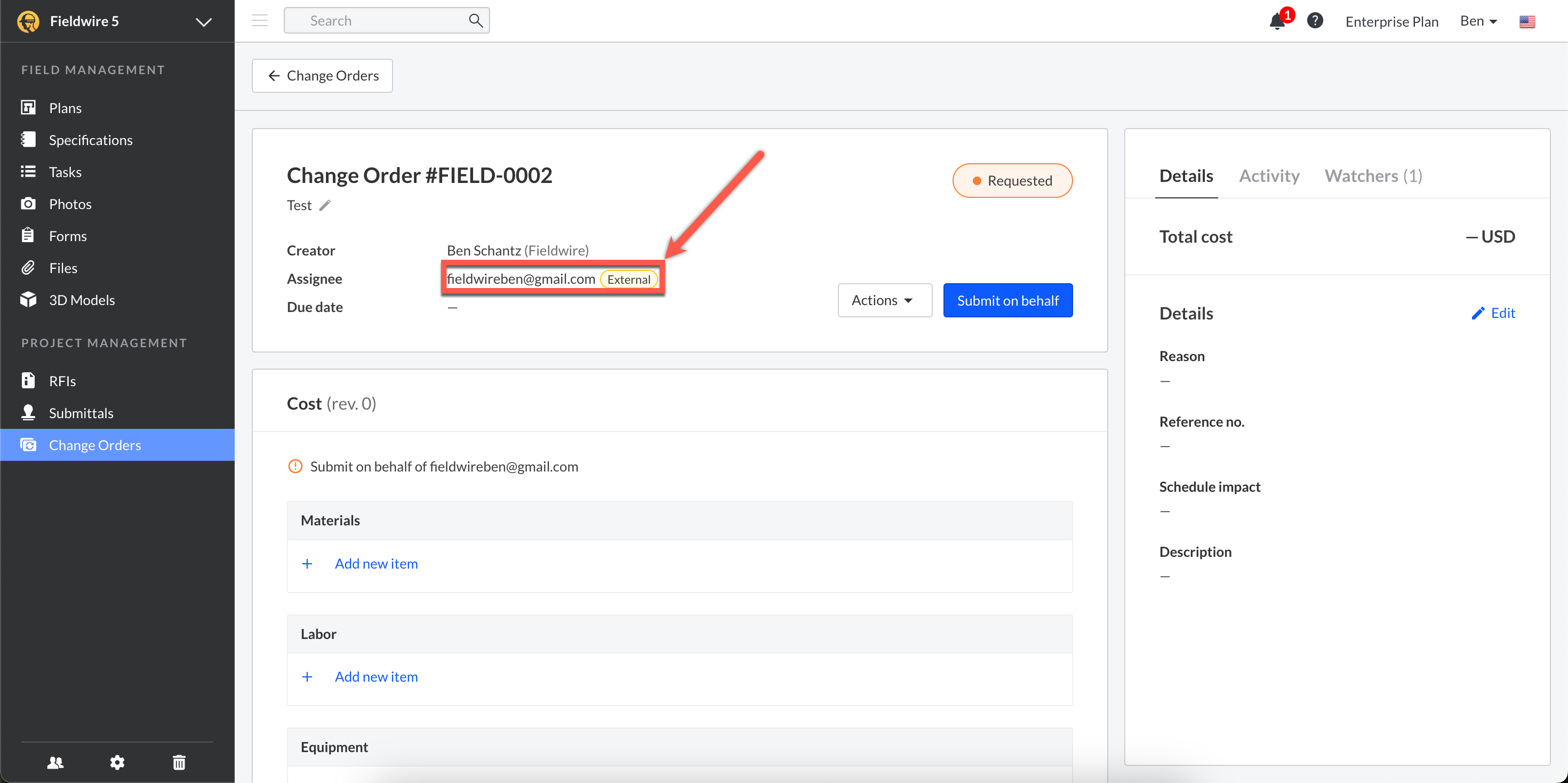Click the pencil icon next to Test title
1568x783 pixels.
point(325,205)
